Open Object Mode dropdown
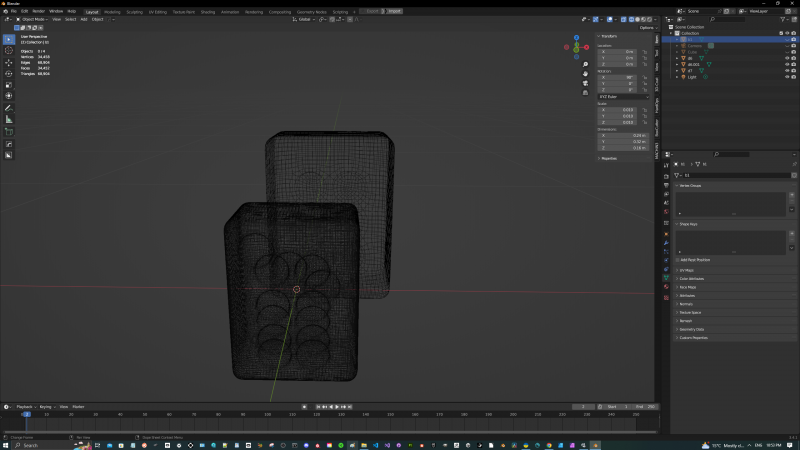Image resolution: width=800 pixels, height=450 pixels. click(32, 19)
